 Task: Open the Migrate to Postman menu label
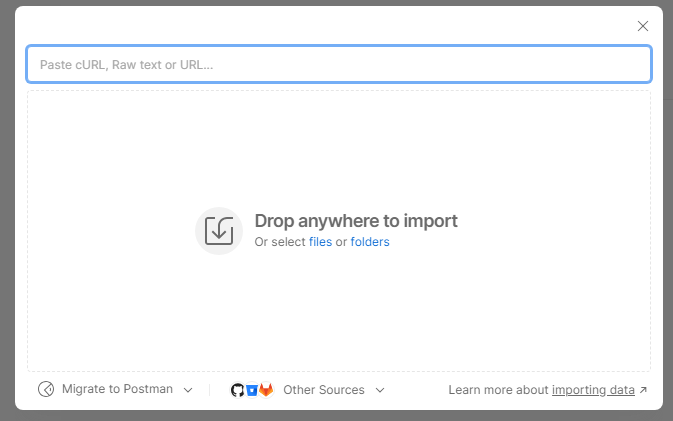coord(117,389)
